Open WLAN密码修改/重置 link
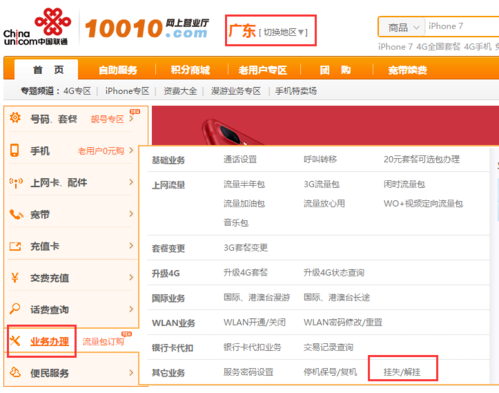The height and width of the screenshot is (393, 499). (x=343, y=322)
